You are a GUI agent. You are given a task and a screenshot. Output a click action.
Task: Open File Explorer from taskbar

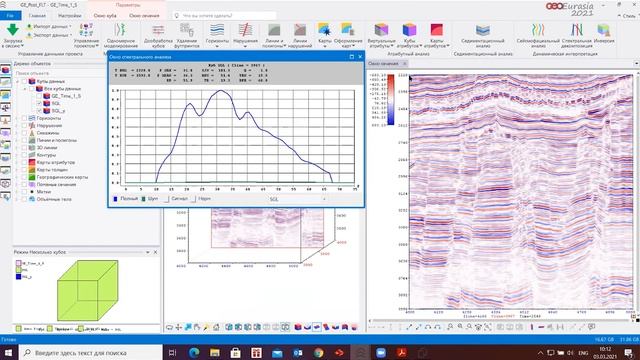point(215,352)
